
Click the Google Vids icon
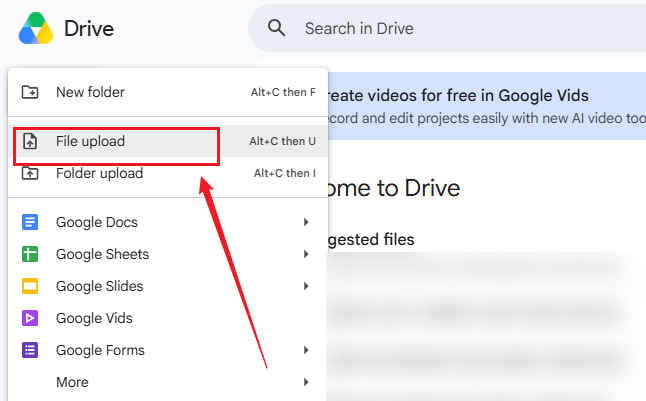coord(30,318)
